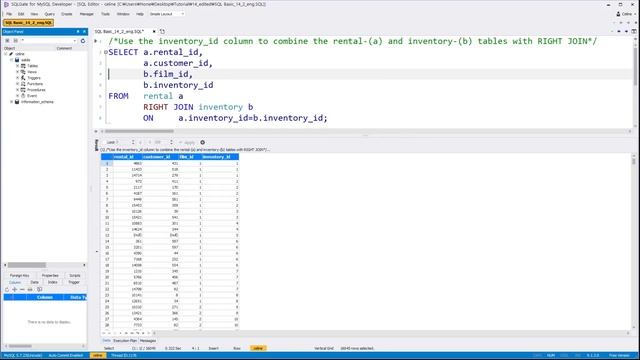Click the last icon in the column toolbar
The height and width of the screenshot is (360, 640).
coord(40,289)
